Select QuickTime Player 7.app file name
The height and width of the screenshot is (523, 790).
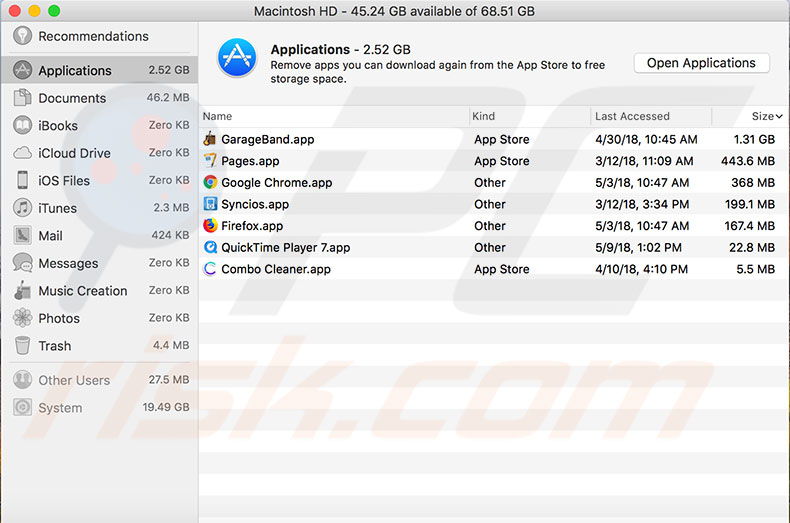pyautogui.click(x=286, y=248)
